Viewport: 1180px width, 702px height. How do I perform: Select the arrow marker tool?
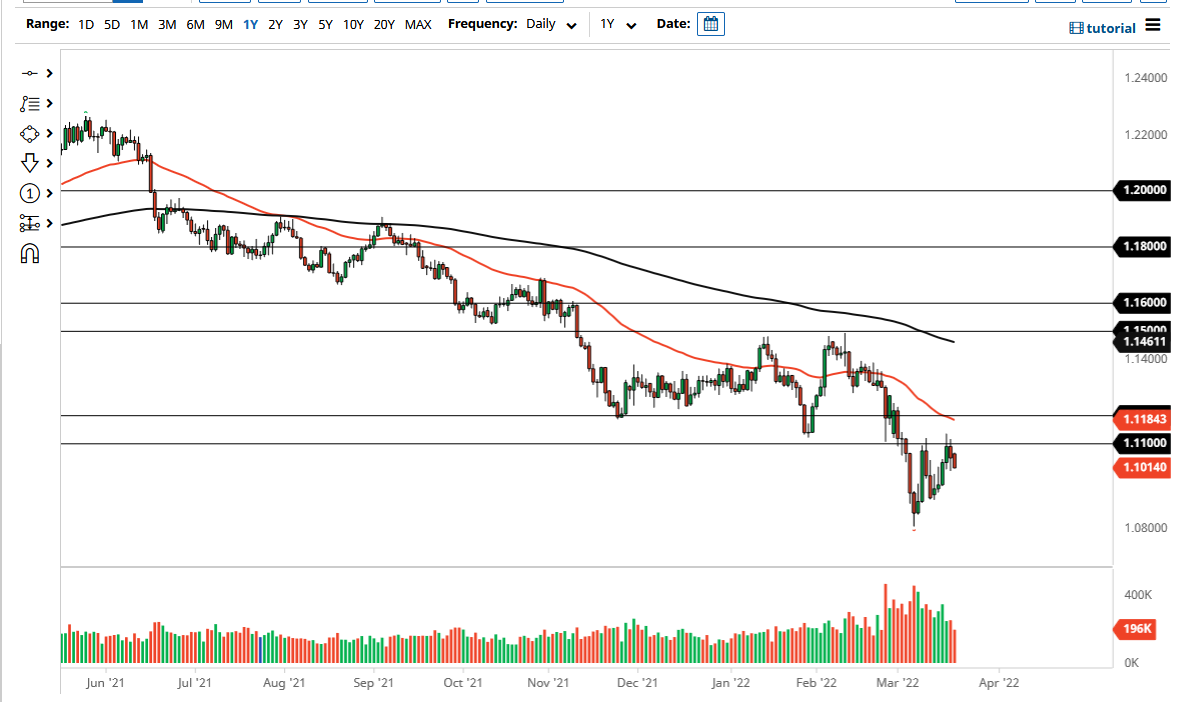(30, 162)
